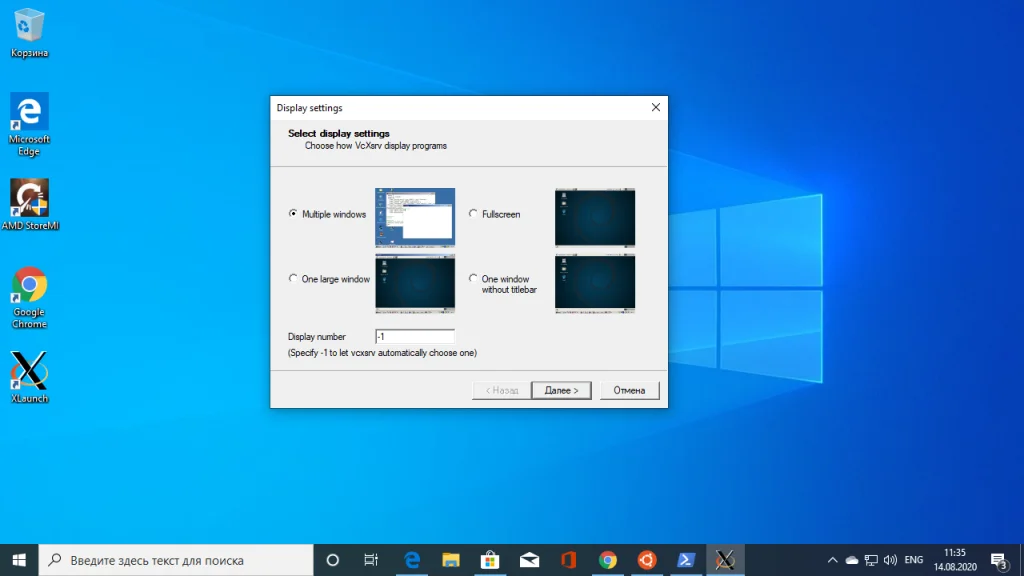Open the ENG language switcher
This screenshot has width=1024, height=576.
pos(913,560)
